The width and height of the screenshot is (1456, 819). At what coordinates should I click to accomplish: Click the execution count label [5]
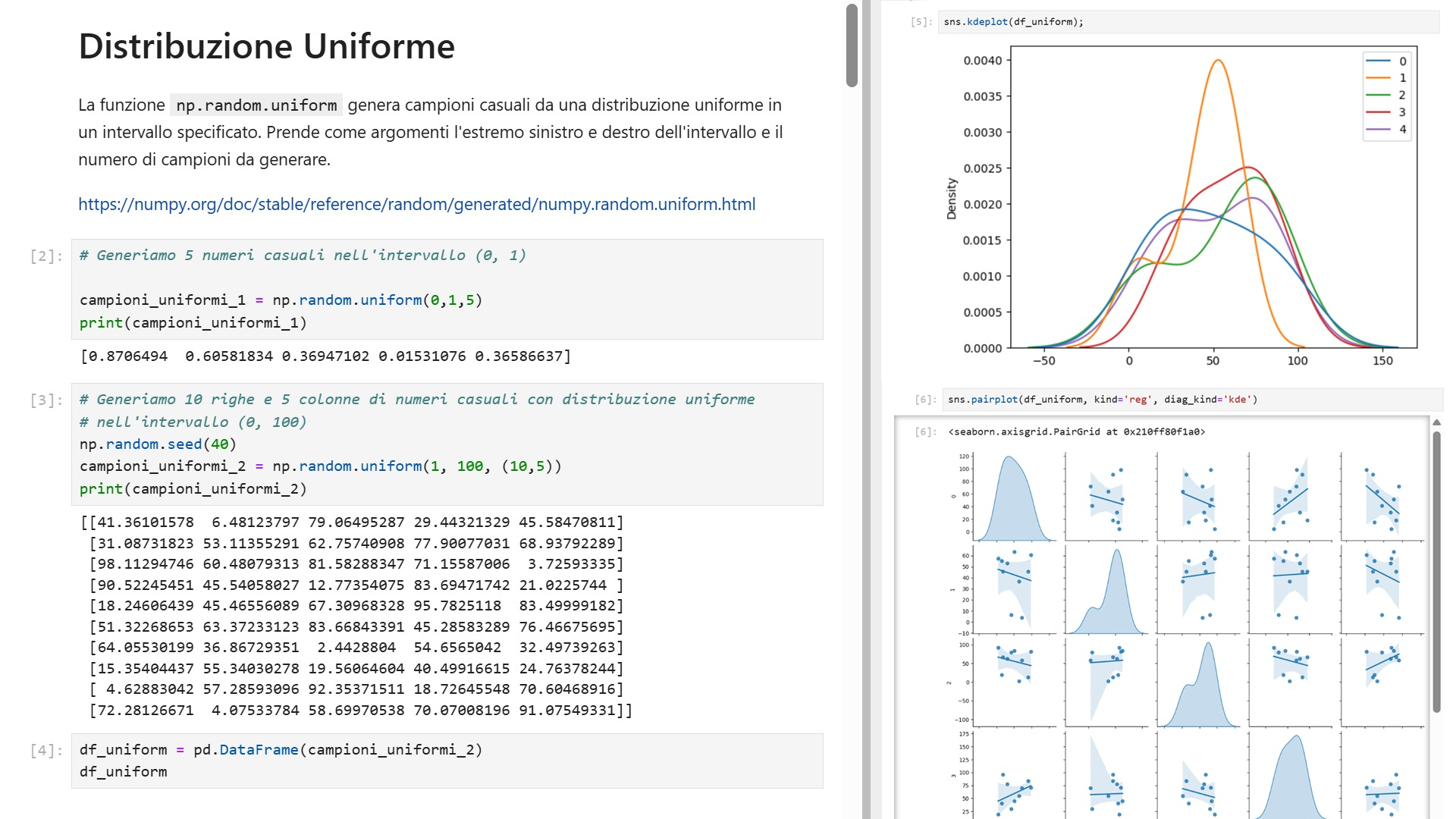click(x=919, y=21)
